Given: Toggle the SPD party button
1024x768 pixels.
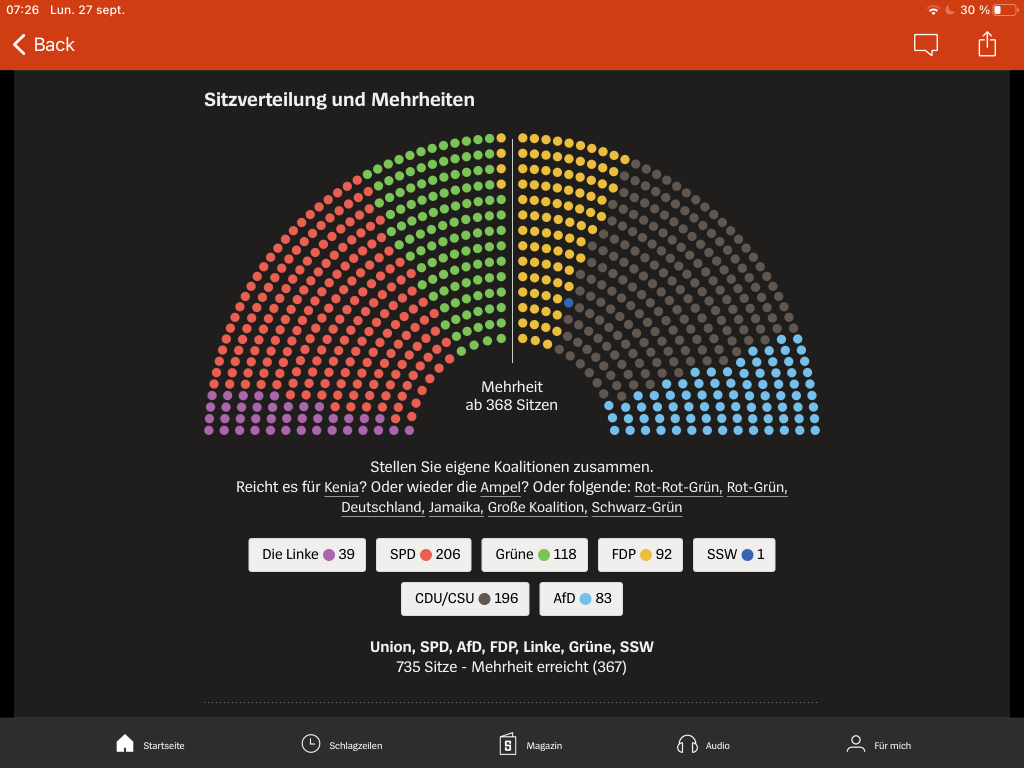Looking at the screenshot, I should [x=424, y=555].
